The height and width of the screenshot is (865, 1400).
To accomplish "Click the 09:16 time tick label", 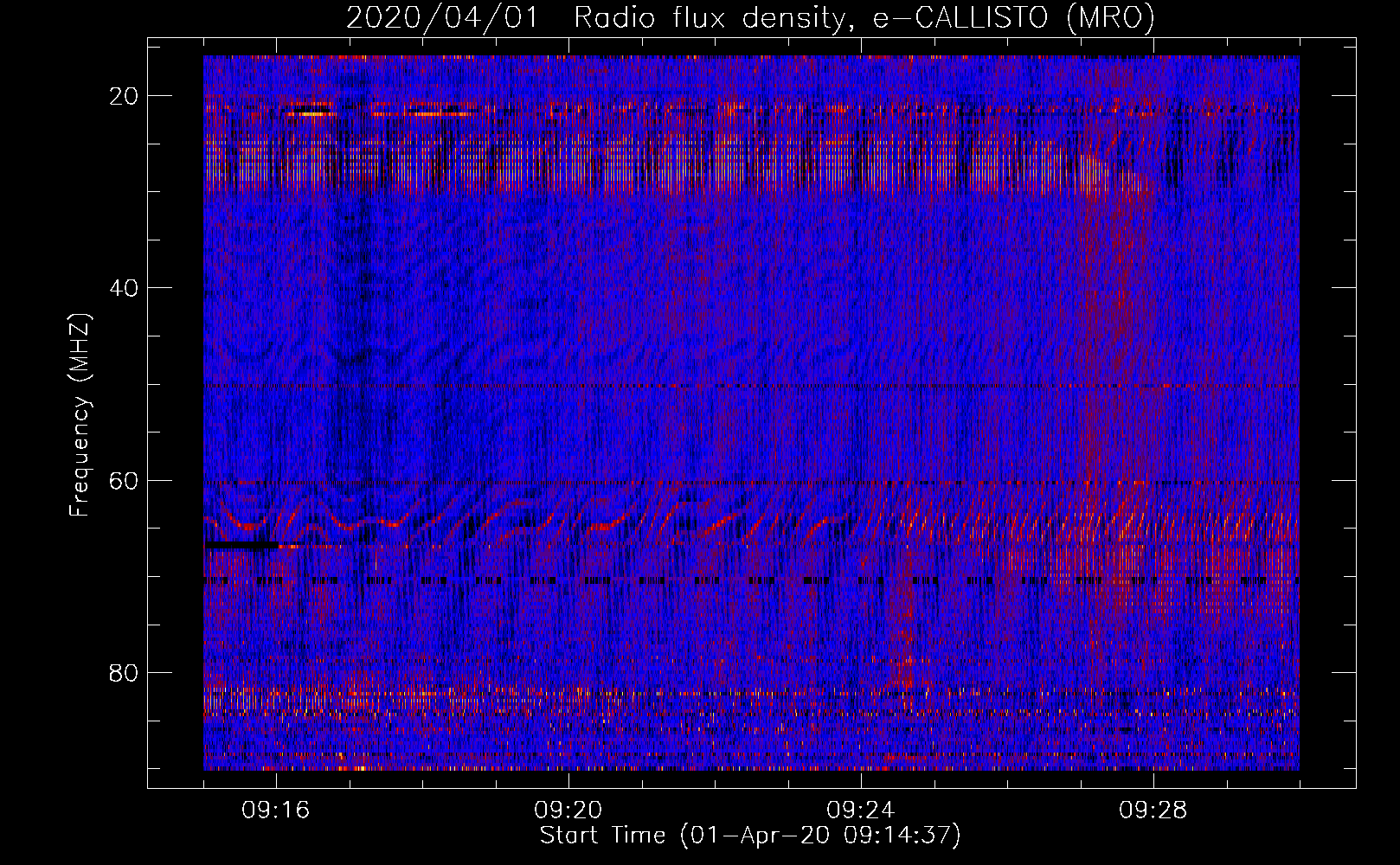I will coord(276,811).
